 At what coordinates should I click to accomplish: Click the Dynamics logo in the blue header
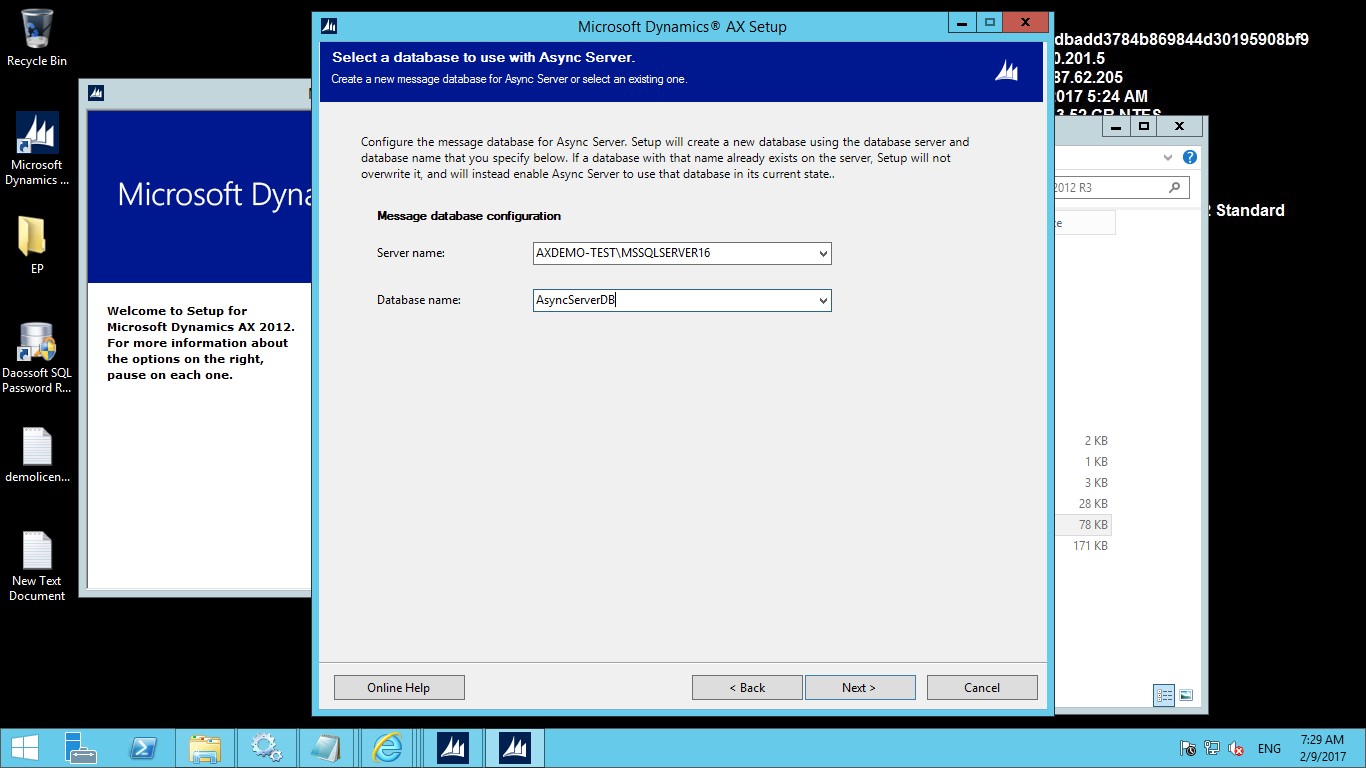1007,70
